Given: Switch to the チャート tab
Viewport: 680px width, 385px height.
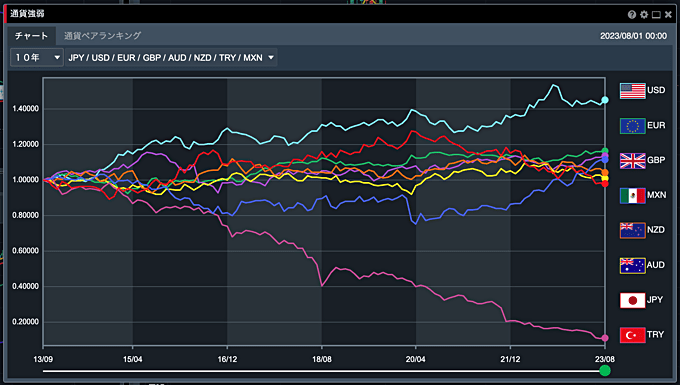Looking at the screenshot, I should (31, 36).
